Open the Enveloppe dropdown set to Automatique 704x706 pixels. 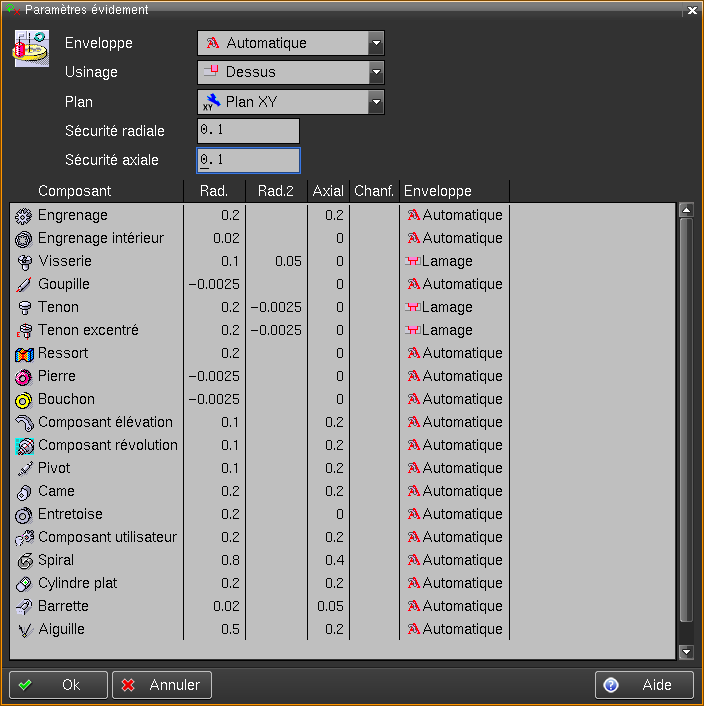click(x=291, y=43)
